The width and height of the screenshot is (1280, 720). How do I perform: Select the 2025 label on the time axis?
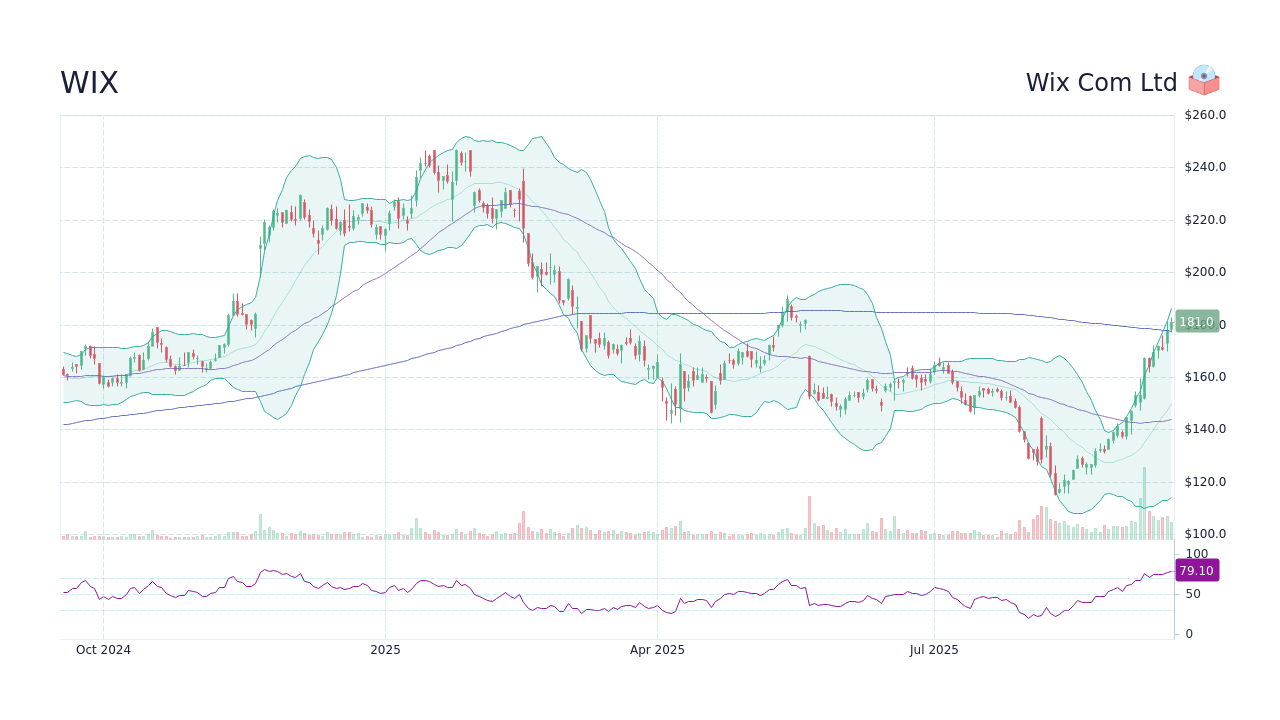point(385,649)
